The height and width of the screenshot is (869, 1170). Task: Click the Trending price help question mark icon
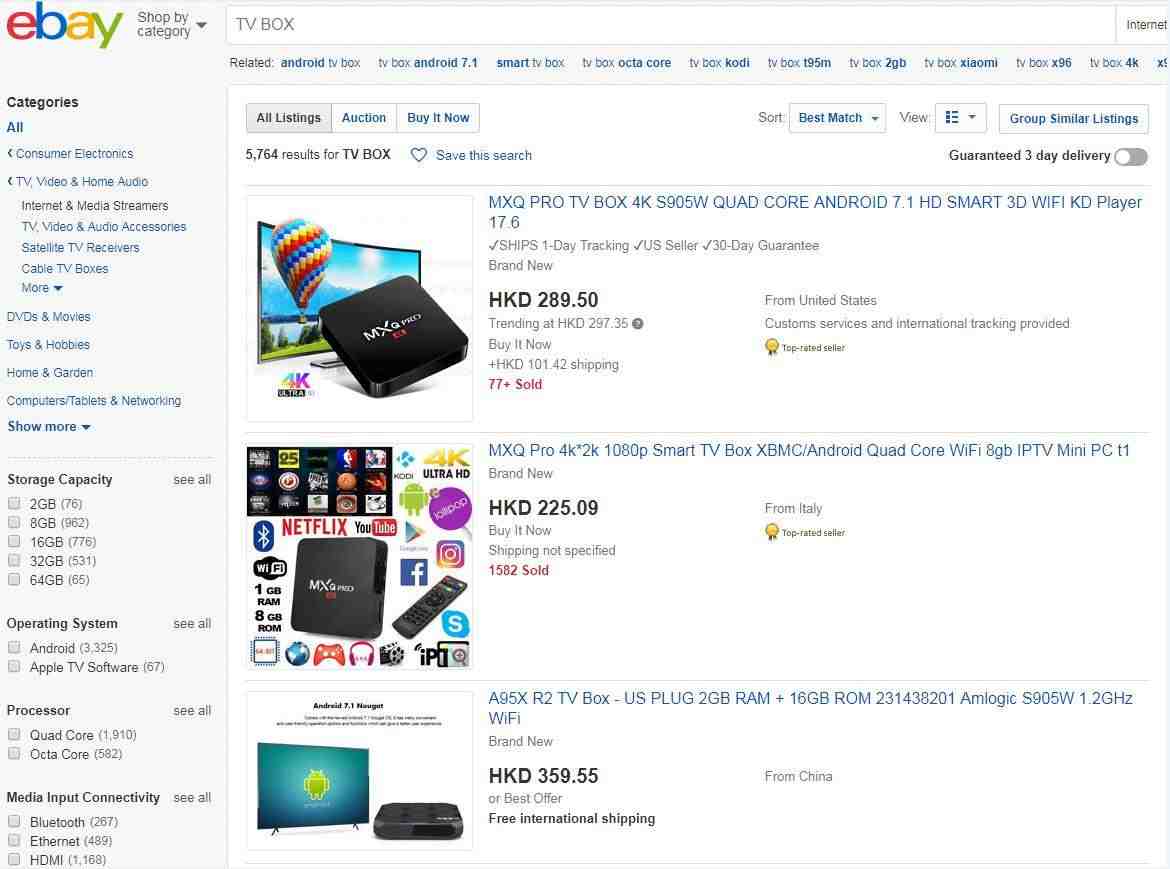tap(637, 324)
